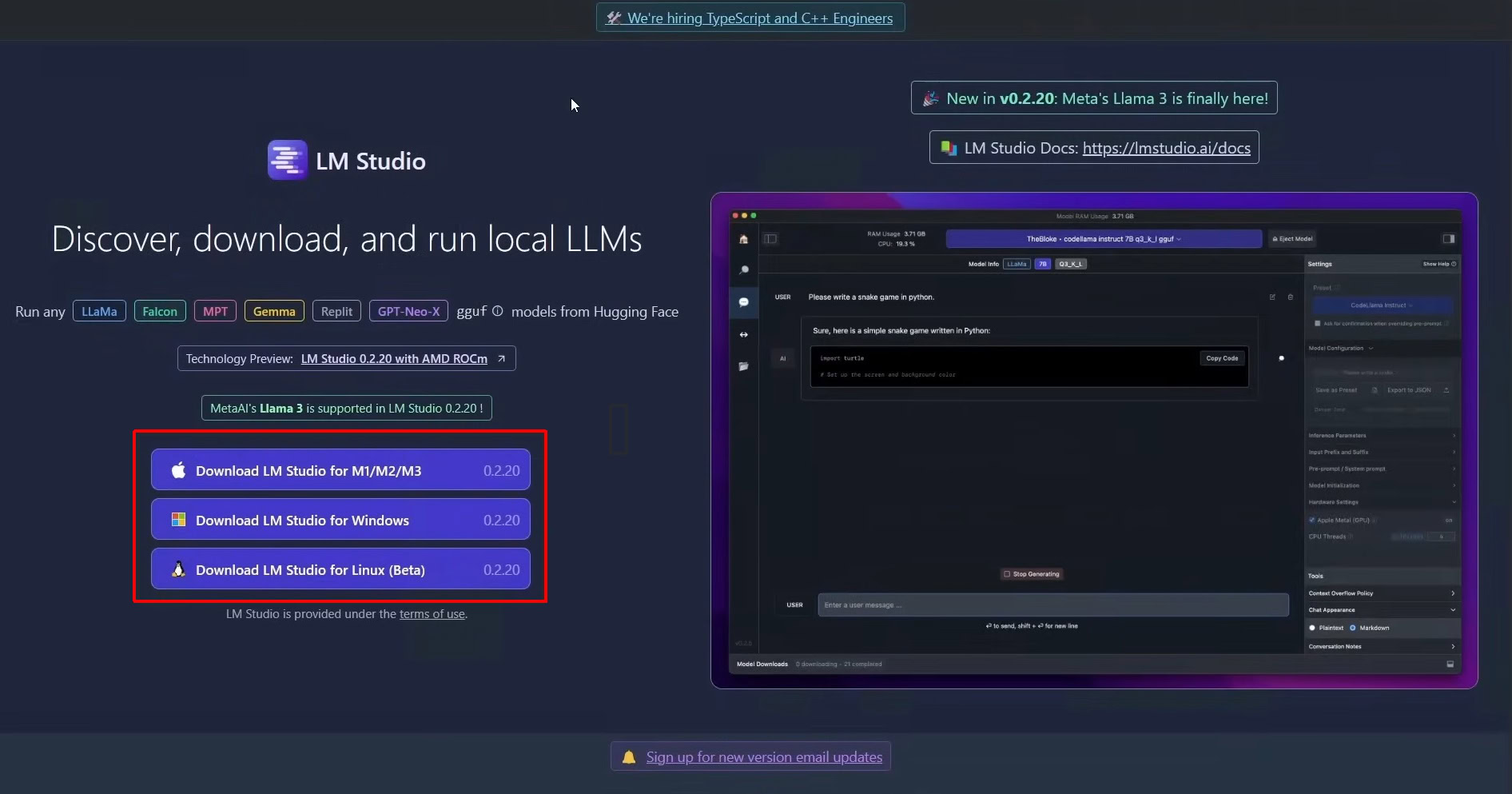Click the Gemma model tag

tap(274, 312)
